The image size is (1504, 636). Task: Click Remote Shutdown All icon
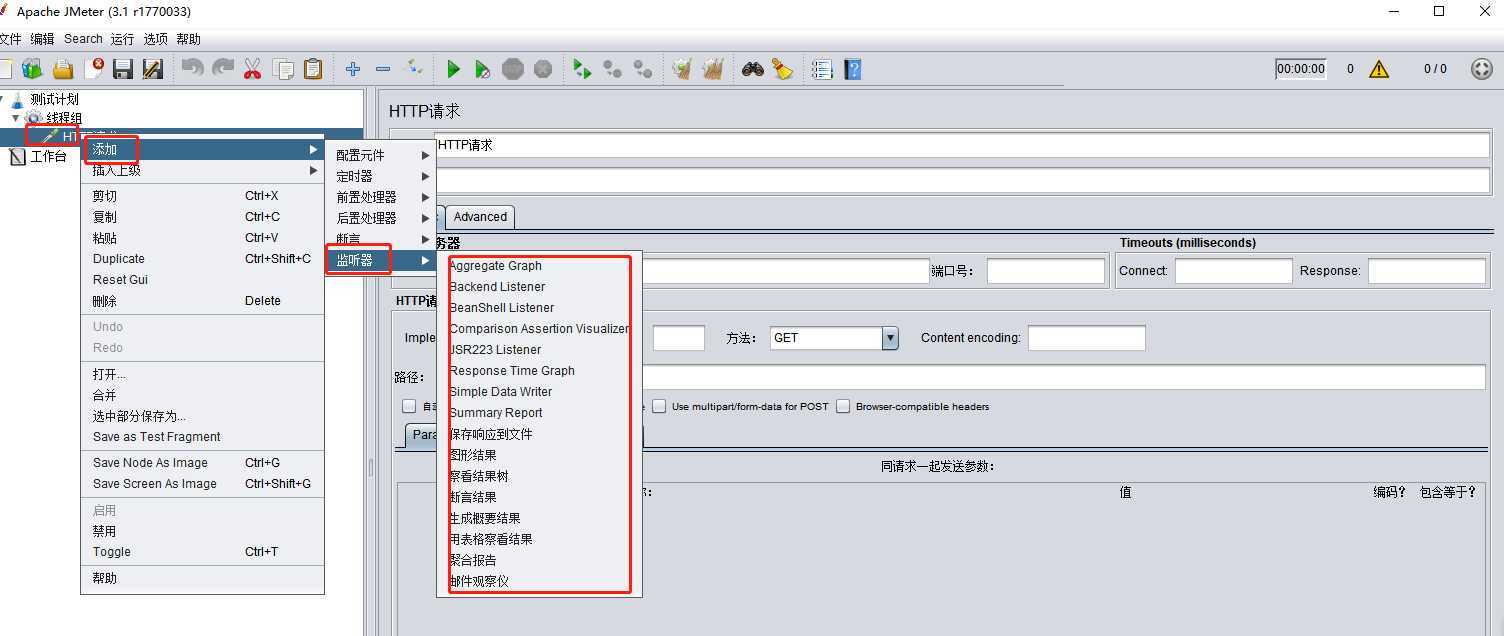(642, 69)
